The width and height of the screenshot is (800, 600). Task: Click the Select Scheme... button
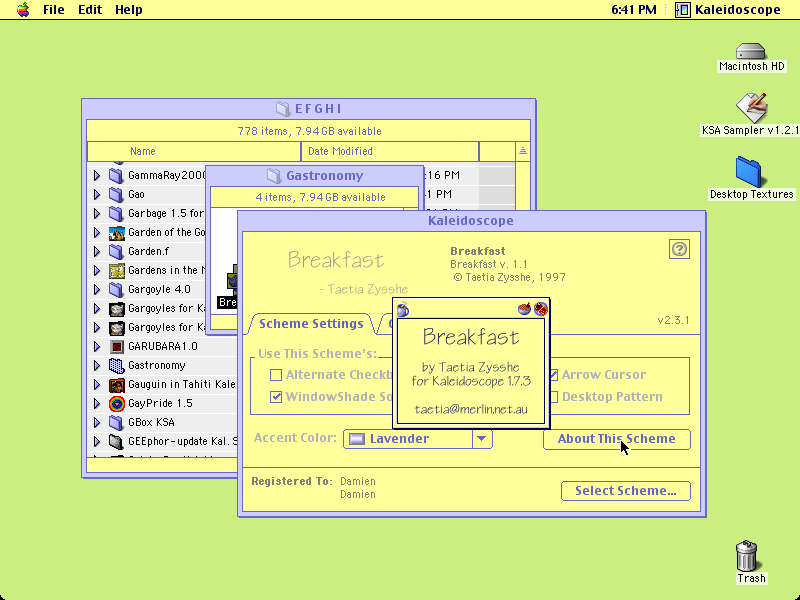(x=626, y=491)
